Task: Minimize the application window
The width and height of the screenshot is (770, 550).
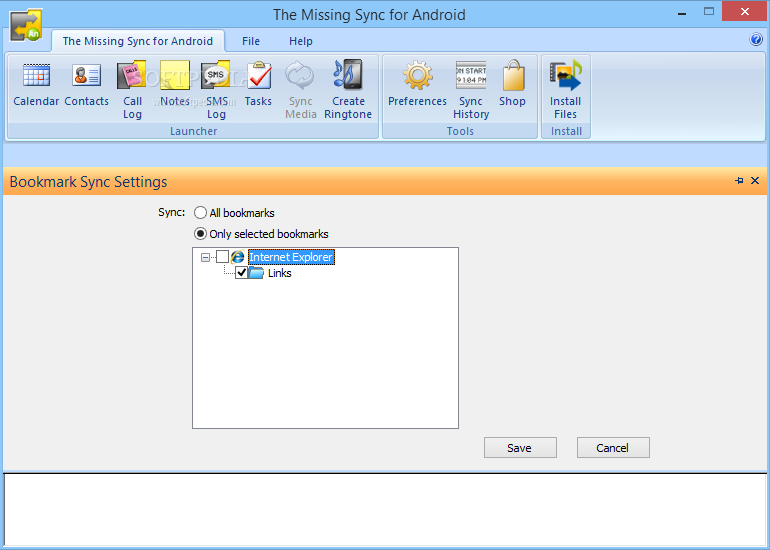Action: tap(682, 13)
